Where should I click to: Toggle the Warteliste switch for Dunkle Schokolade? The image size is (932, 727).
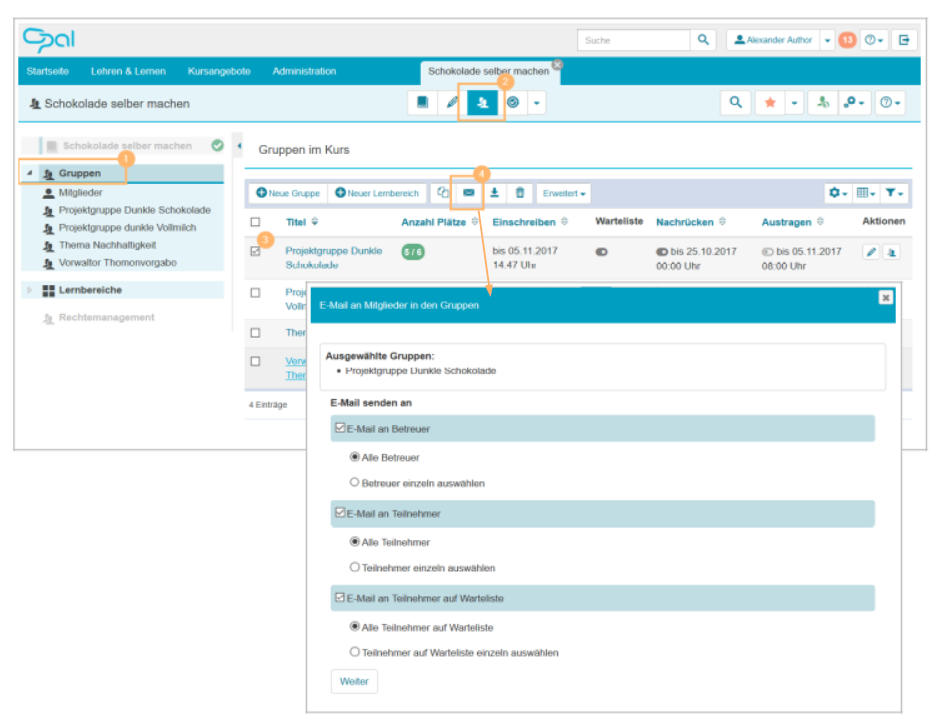[602, 252]
